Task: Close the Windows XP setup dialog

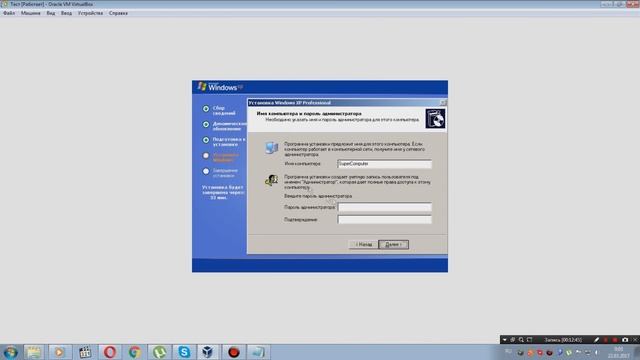Action: 443,102
